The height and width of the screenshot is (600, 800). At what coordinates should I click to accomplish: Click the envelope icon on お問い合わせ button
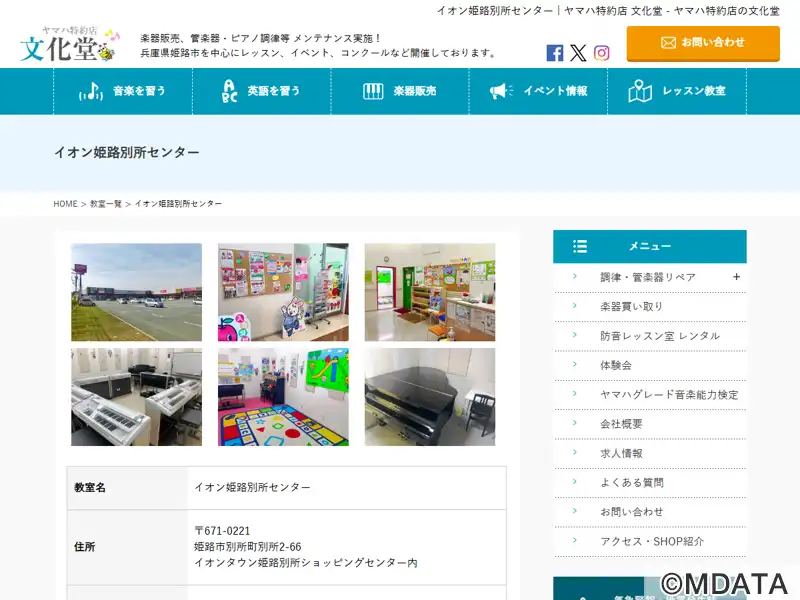point(668,43)
